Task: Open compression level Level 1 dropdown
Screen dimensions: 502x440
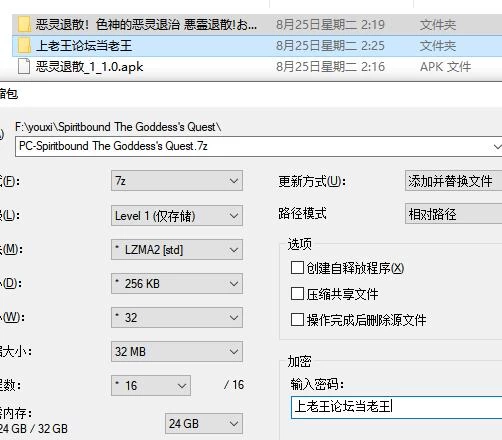Action: coord(177,216)
